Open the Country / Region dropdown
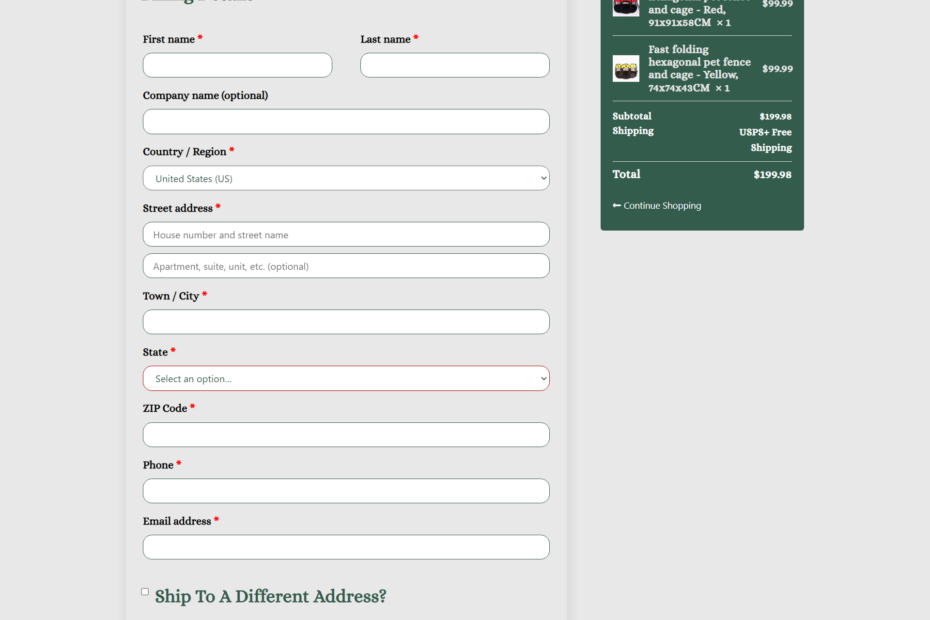930x620 pixels. (346, 178)
